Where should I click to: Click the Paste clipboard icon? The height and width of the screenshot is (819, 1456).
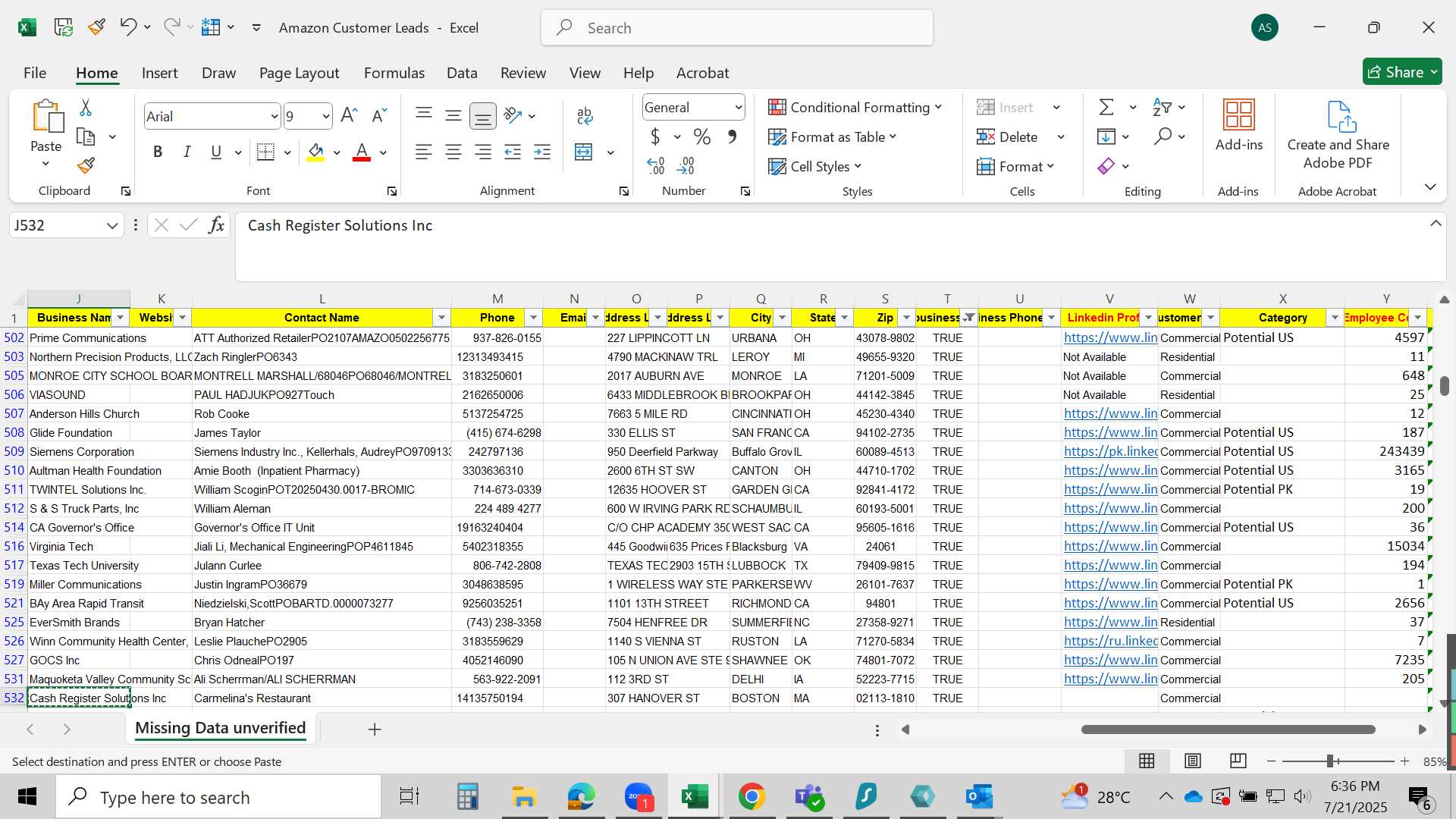[x=46, y=116]
